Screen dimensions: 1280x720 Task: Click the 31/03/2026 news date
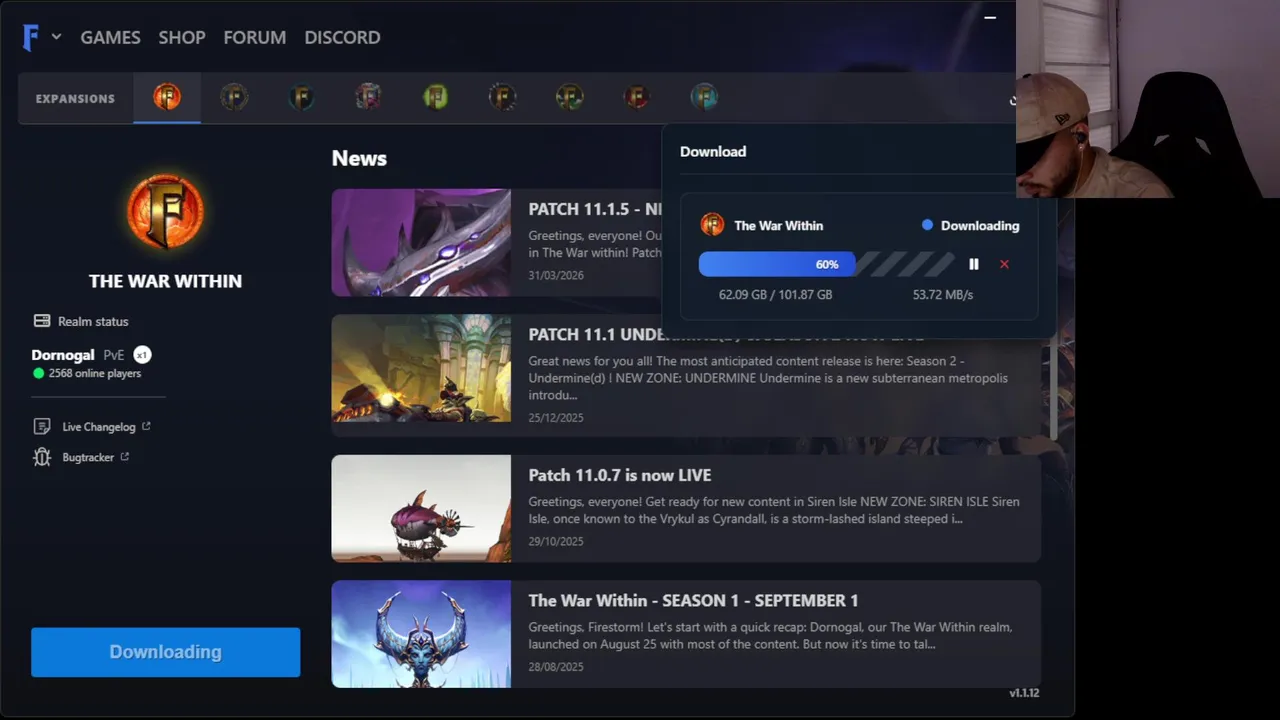point(556,275)
